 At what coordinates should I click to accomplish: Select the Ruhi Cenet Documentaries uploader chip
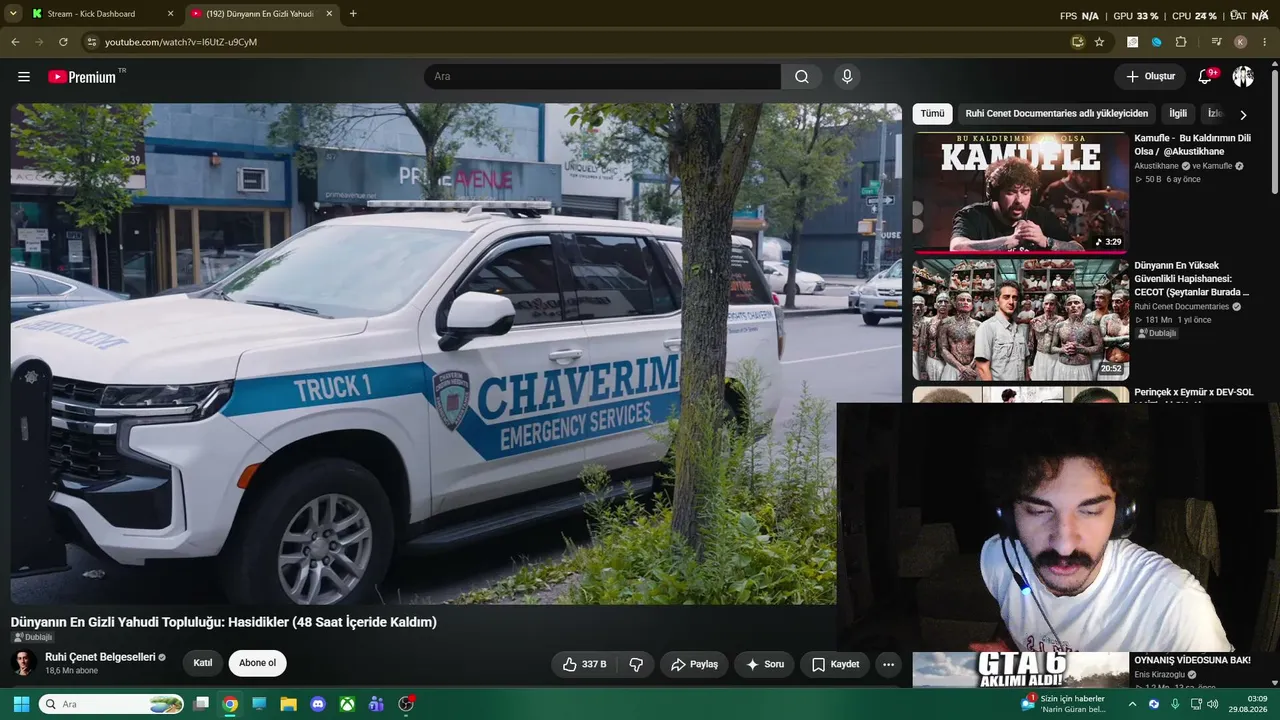click(1057, 114)
